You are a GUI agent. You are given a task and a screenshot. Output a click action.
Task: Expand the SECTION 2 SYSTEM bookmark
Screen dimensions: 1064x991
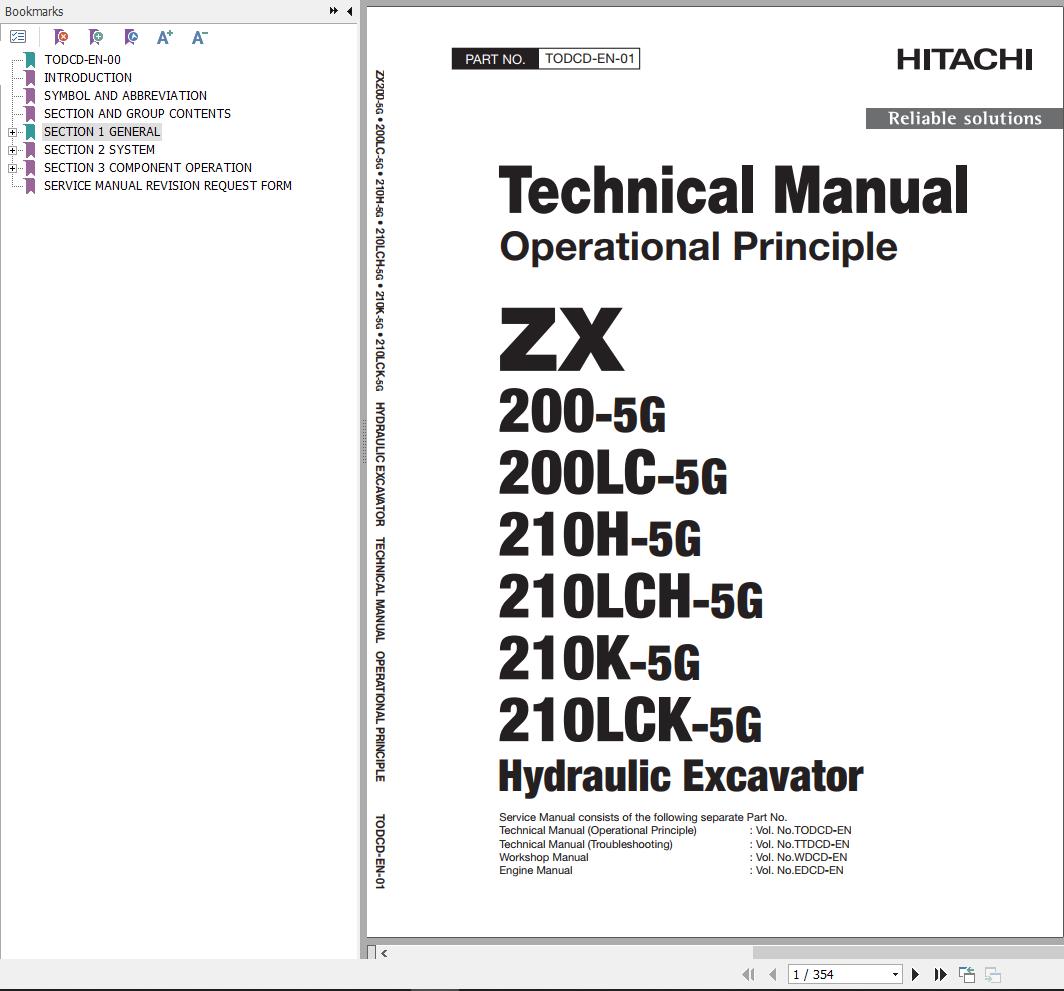tap(12, 150)
